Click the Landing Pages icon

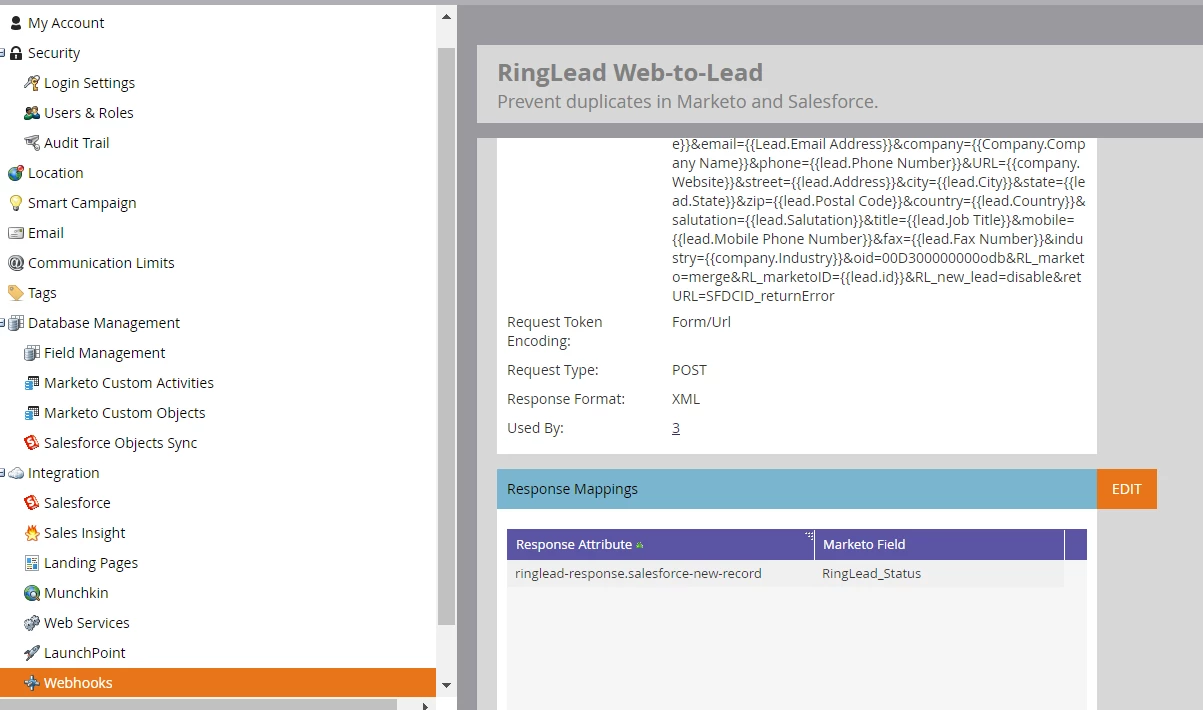tap(32, 563)
